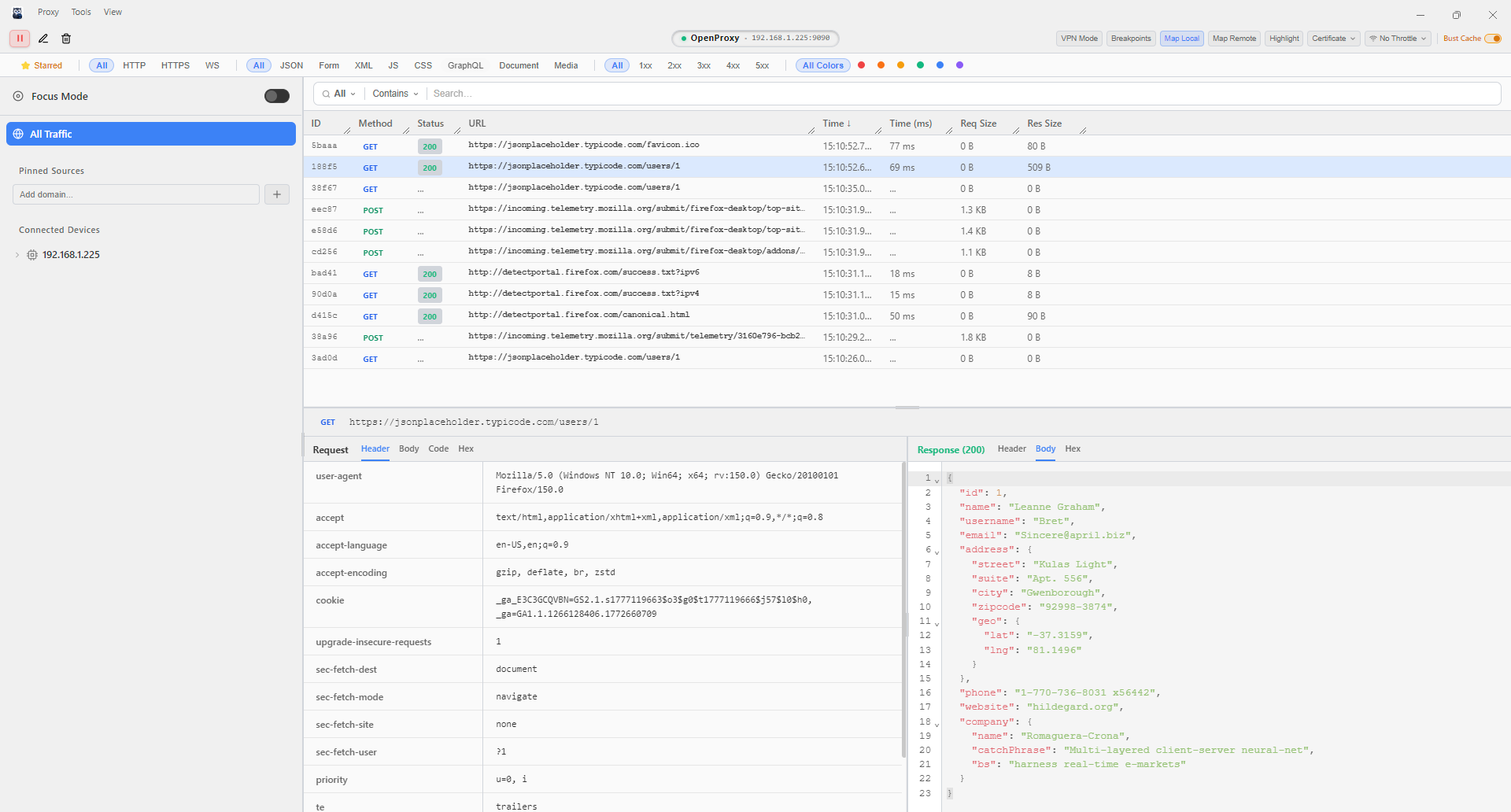Click the device icon beside 192.168.1.225
Viewport: 1511px width, 812px height.
[32, 255]
